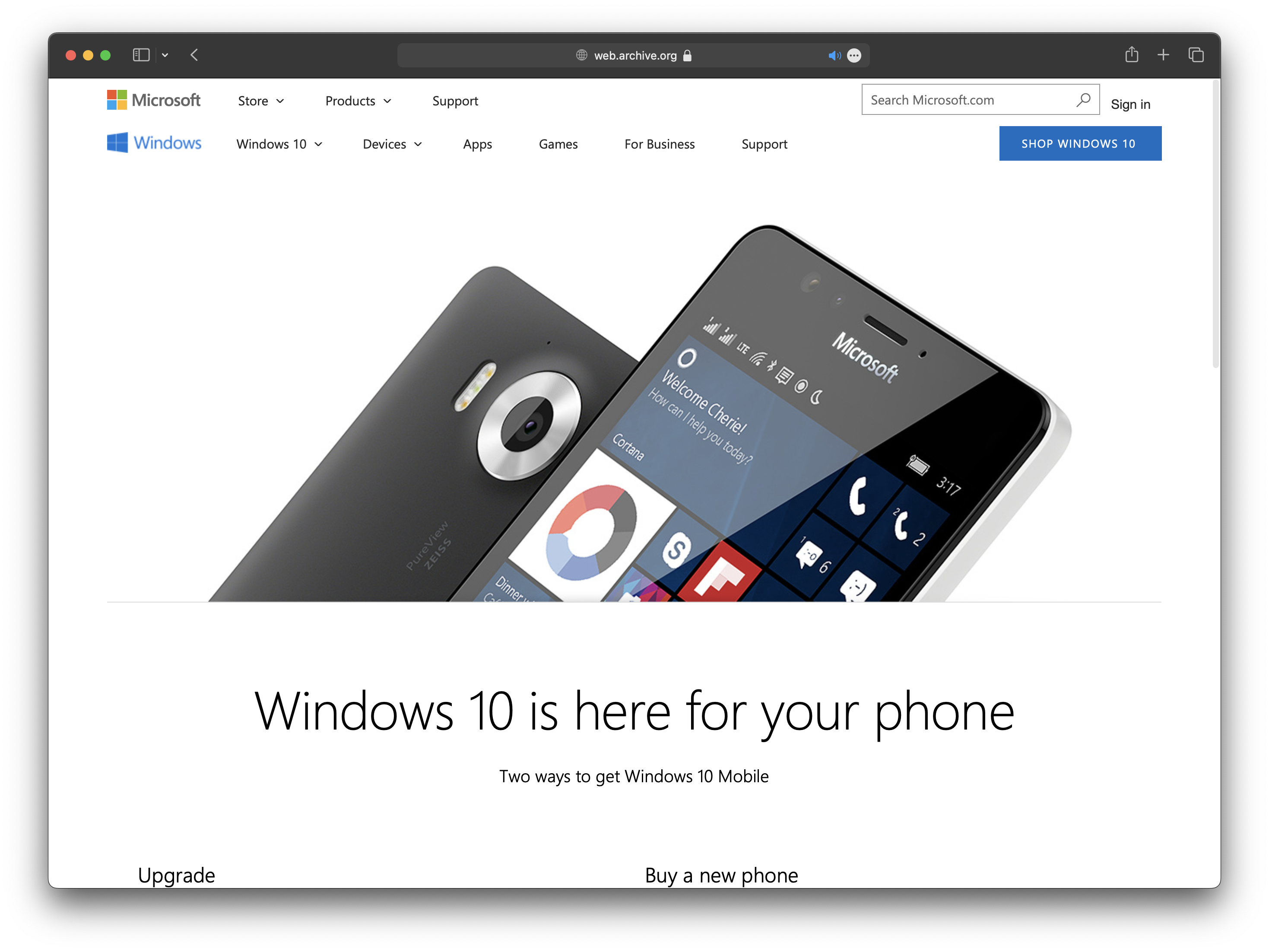Click the SHOP WINDOWS 10 button
The image size is (1269, 952).
coord(1080,144)
